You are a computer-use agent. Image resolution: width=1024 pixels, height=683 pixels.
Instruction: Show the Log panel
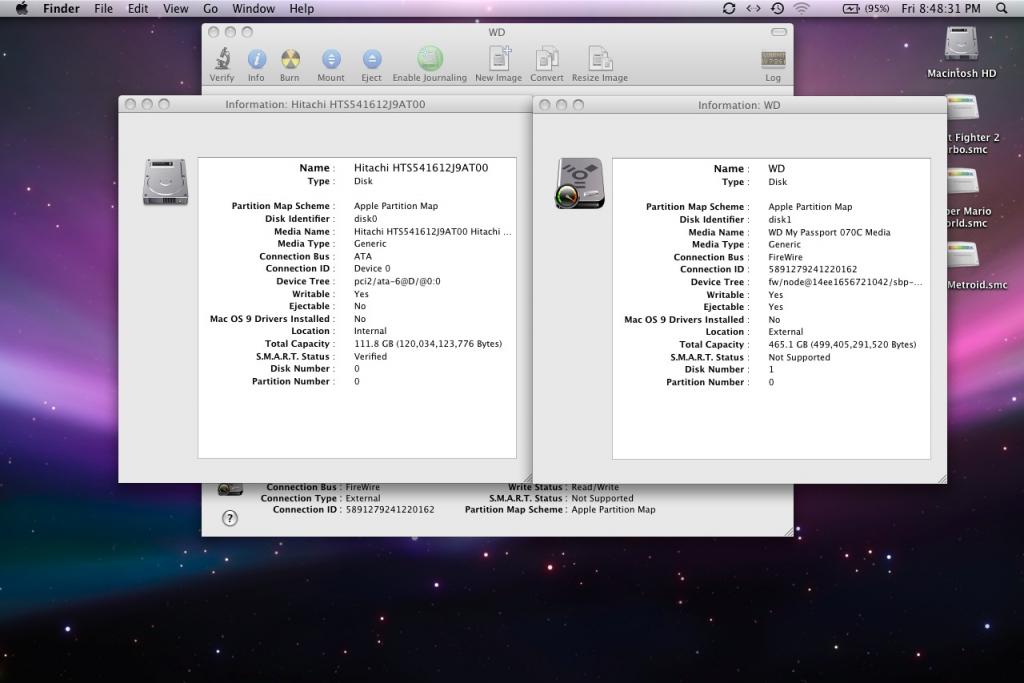point(773,60)
